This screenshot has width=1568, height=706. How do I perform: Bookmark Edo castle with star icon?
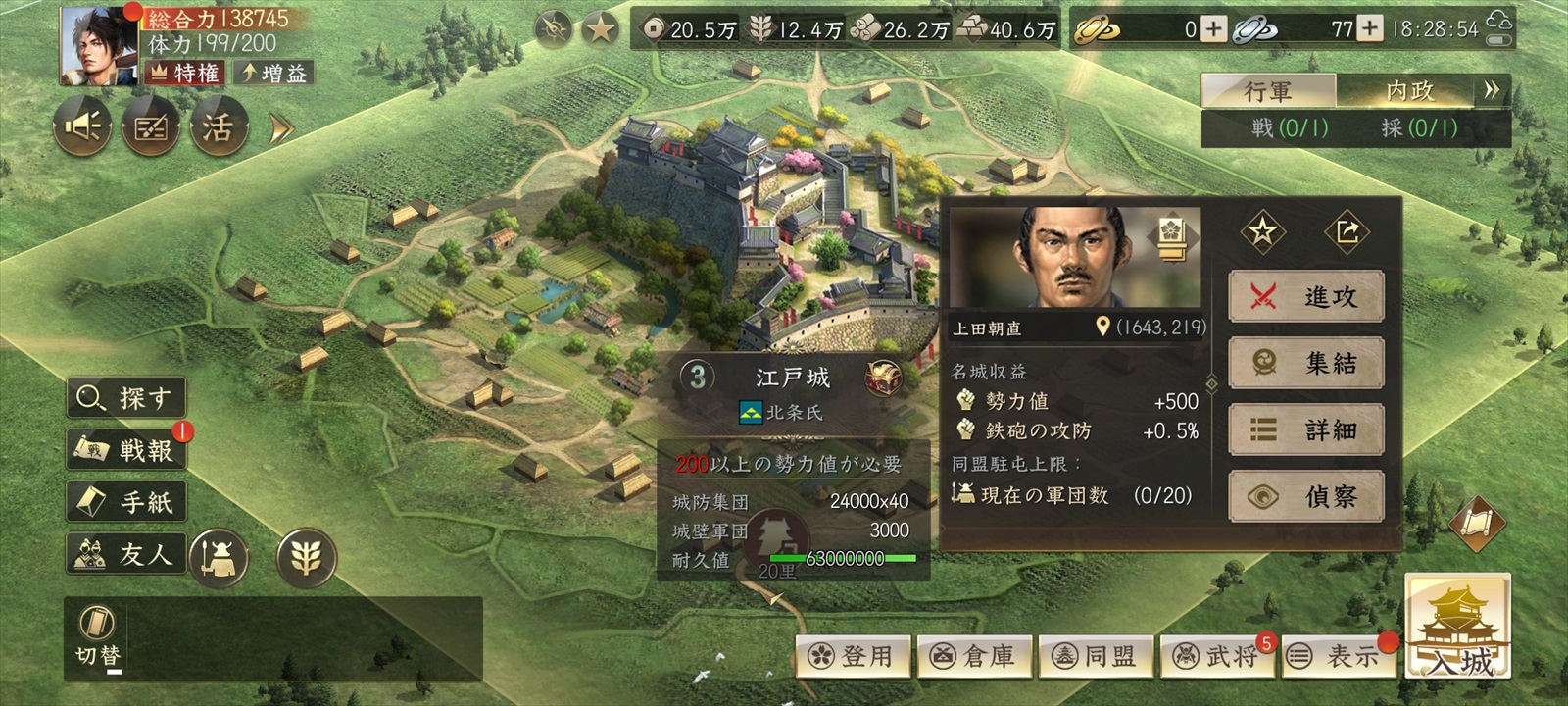click(x=1262, y=231)
